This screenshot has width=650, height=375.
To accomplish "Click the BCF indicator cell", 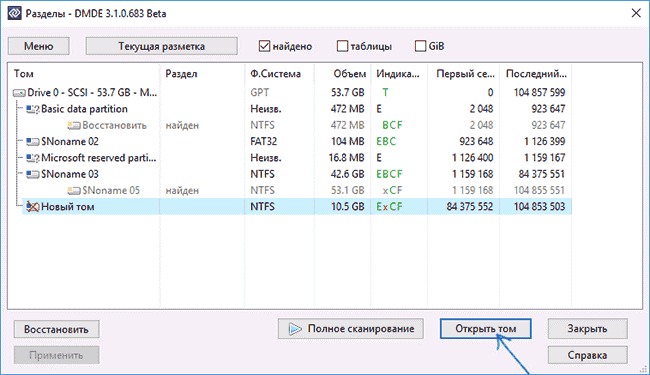I will pos(392,125).
